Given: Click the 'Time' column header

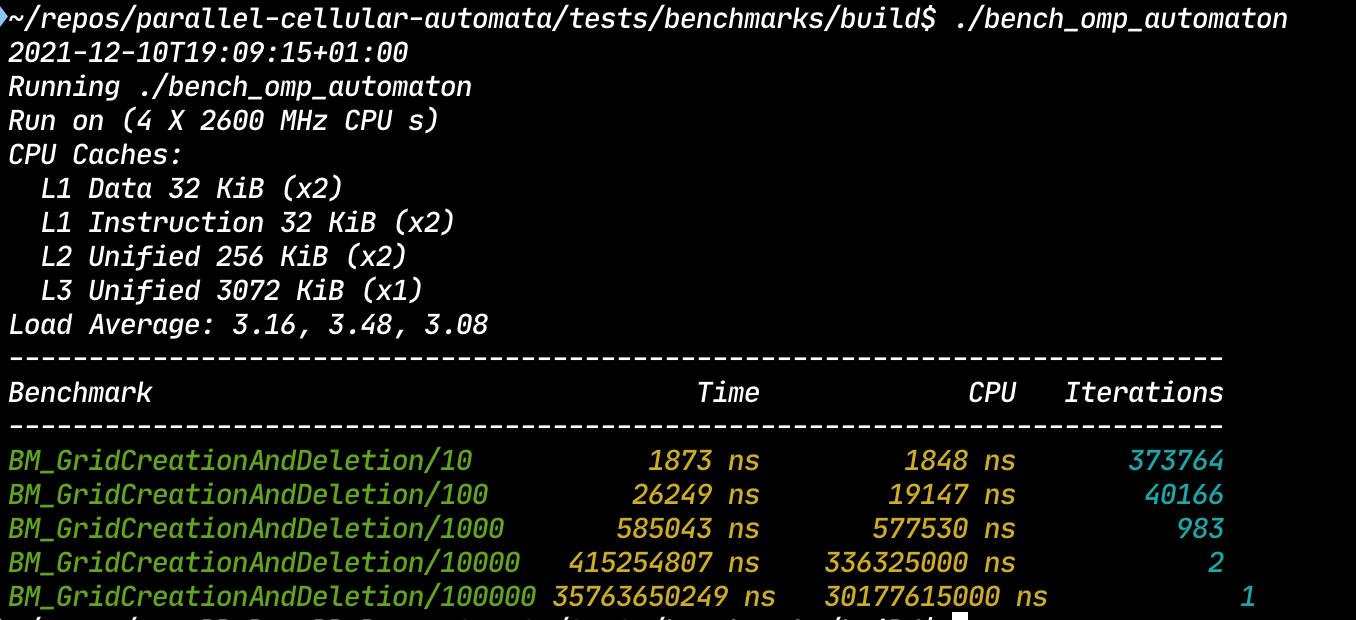Looking at the screenshot, I should coord(728,393).
